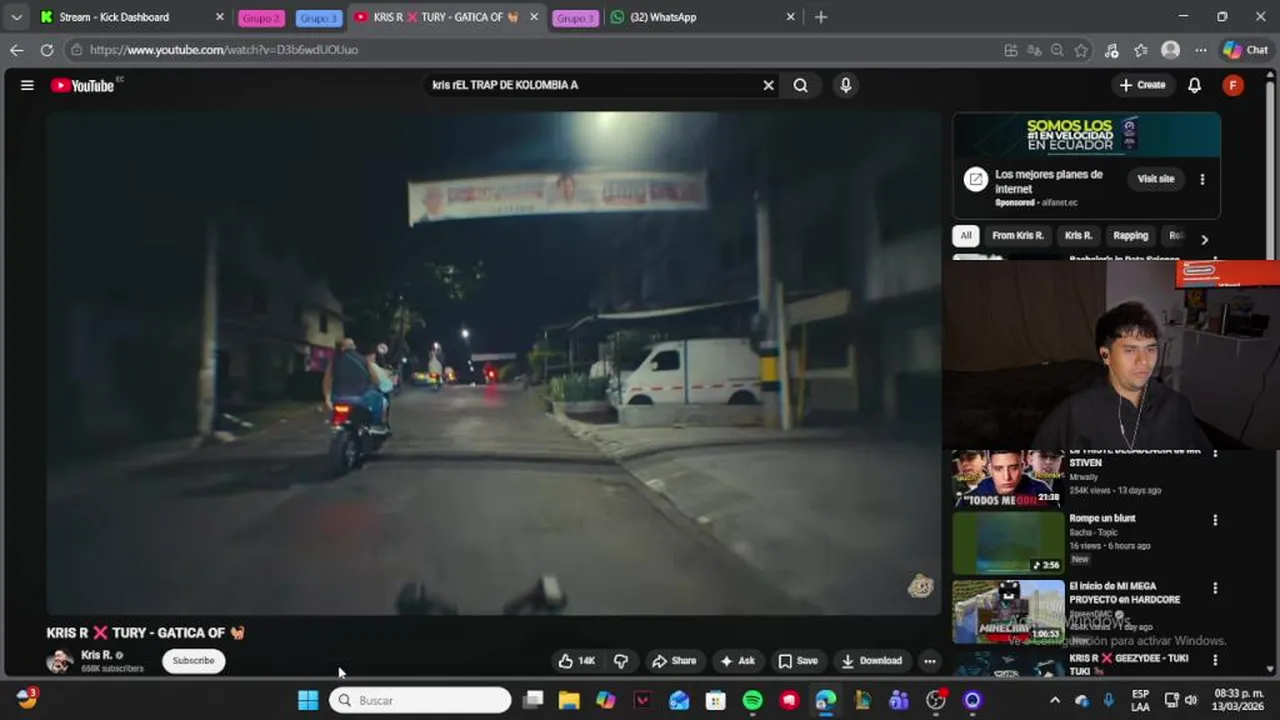Image resolution: width=1280 pixels, height=720 pixels.
Task: Open translate icon in address bar
Action: point(1034,50)
